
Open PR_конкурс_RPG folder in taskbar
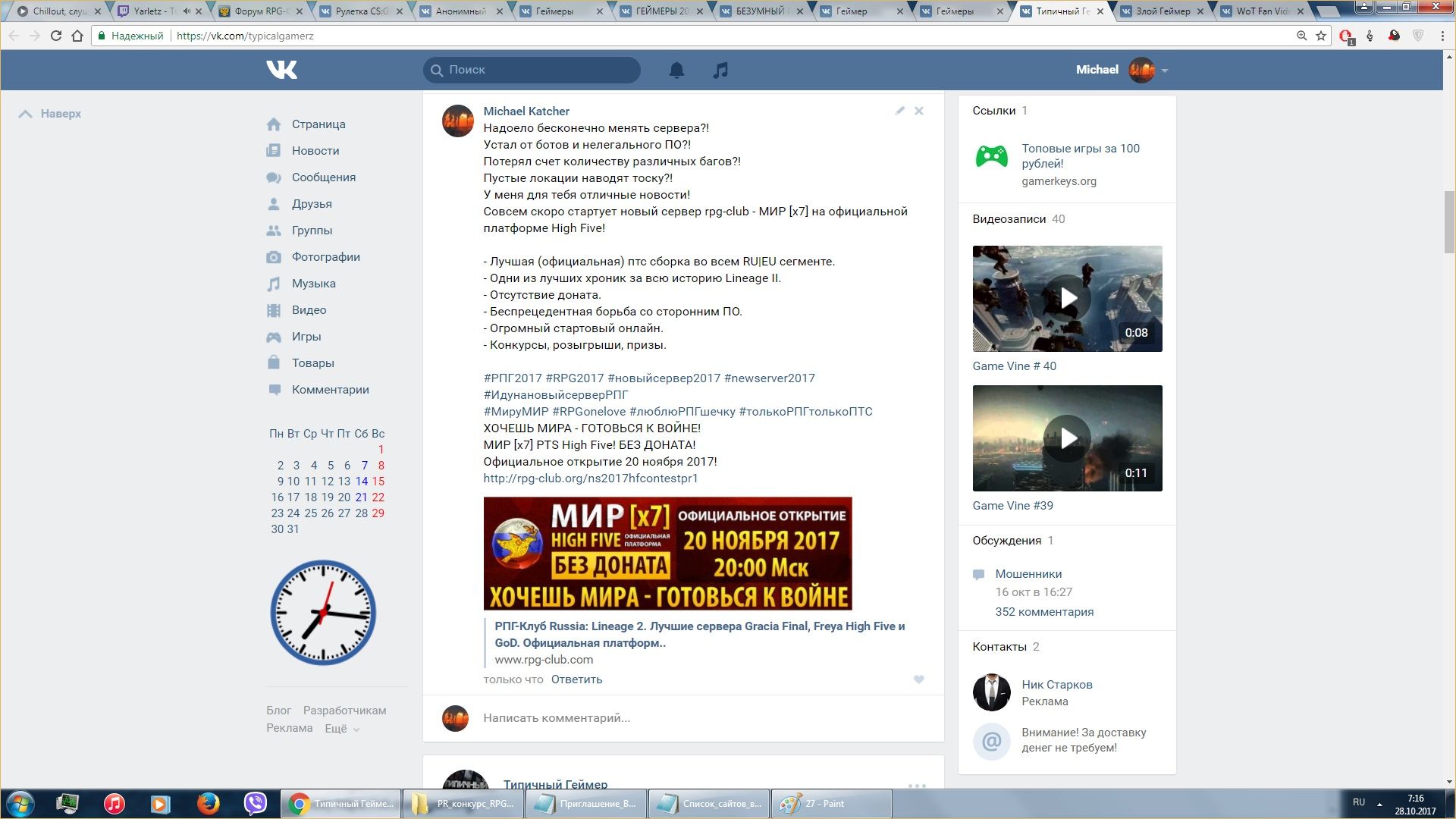(x=463, y=804)
